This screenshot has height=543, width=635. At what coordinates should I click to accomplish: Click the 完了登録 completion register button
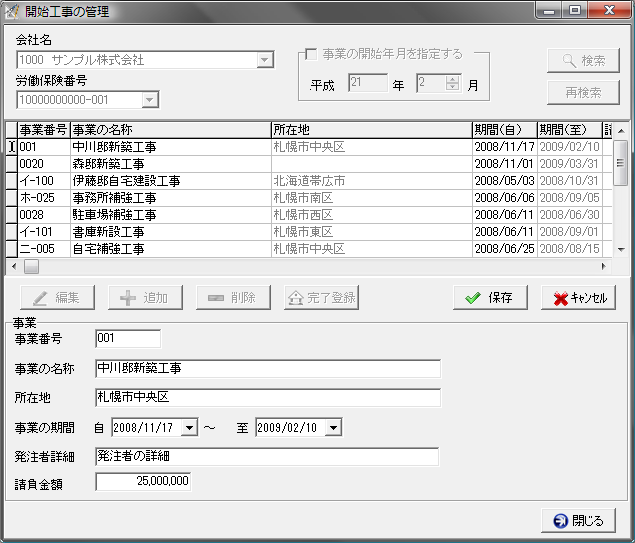click(321, 298)
